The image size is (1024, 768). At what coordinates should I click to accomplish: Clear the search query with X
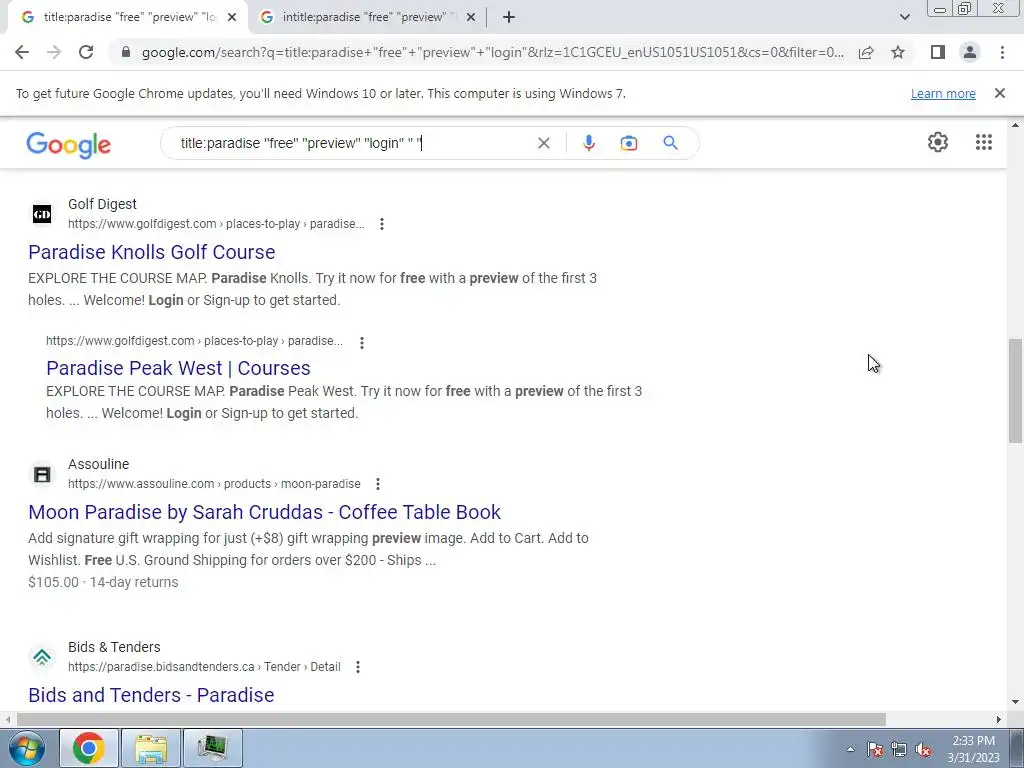point(543,143)
